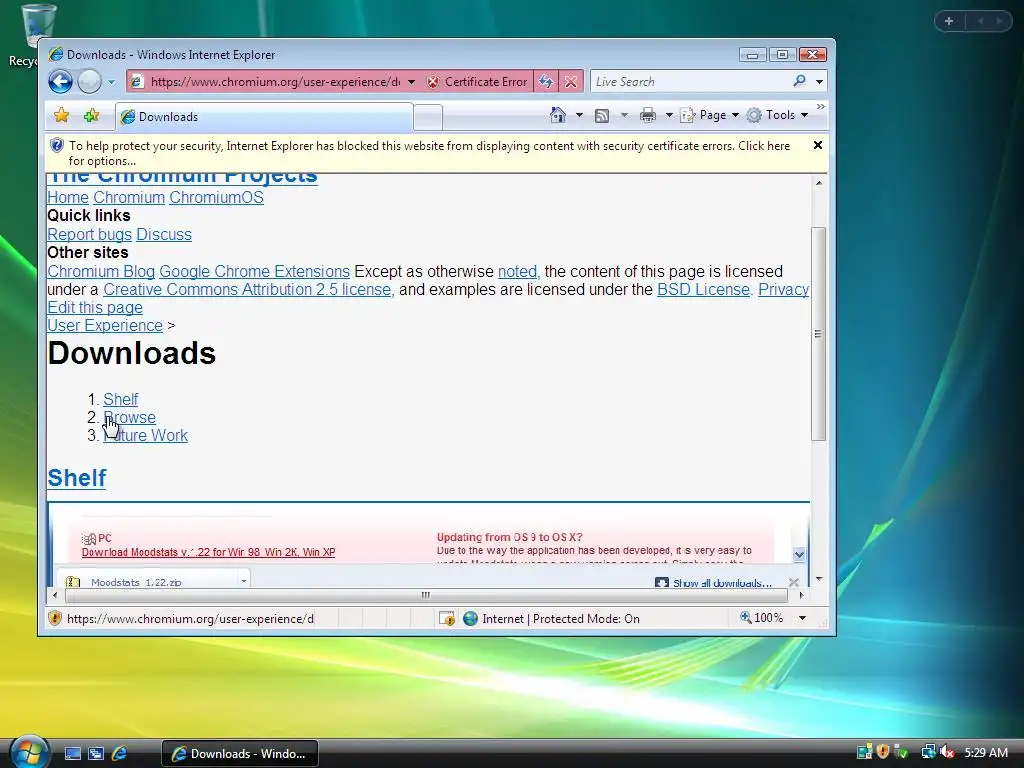Follow the Report bugs link
Image resolution: width=1024 pixels, height=768 pixels.
pos(89,234)
